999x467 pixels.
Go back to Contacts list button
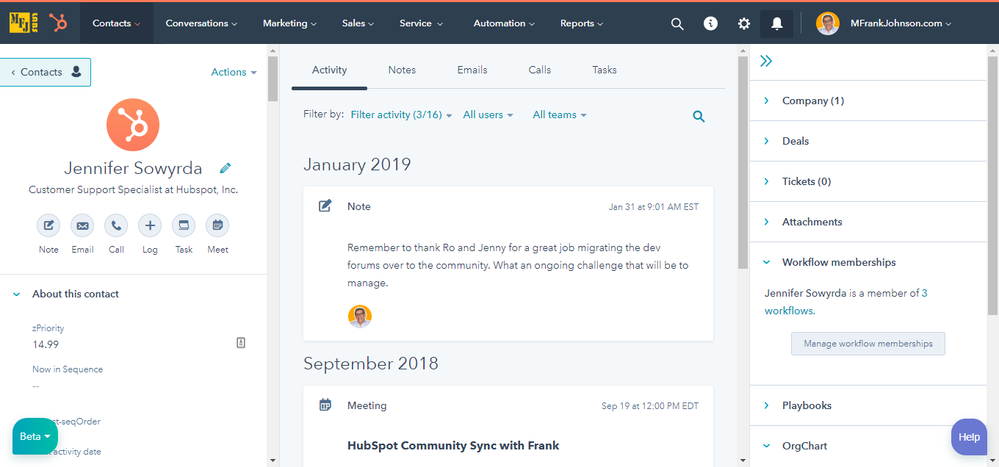(45, 72)
